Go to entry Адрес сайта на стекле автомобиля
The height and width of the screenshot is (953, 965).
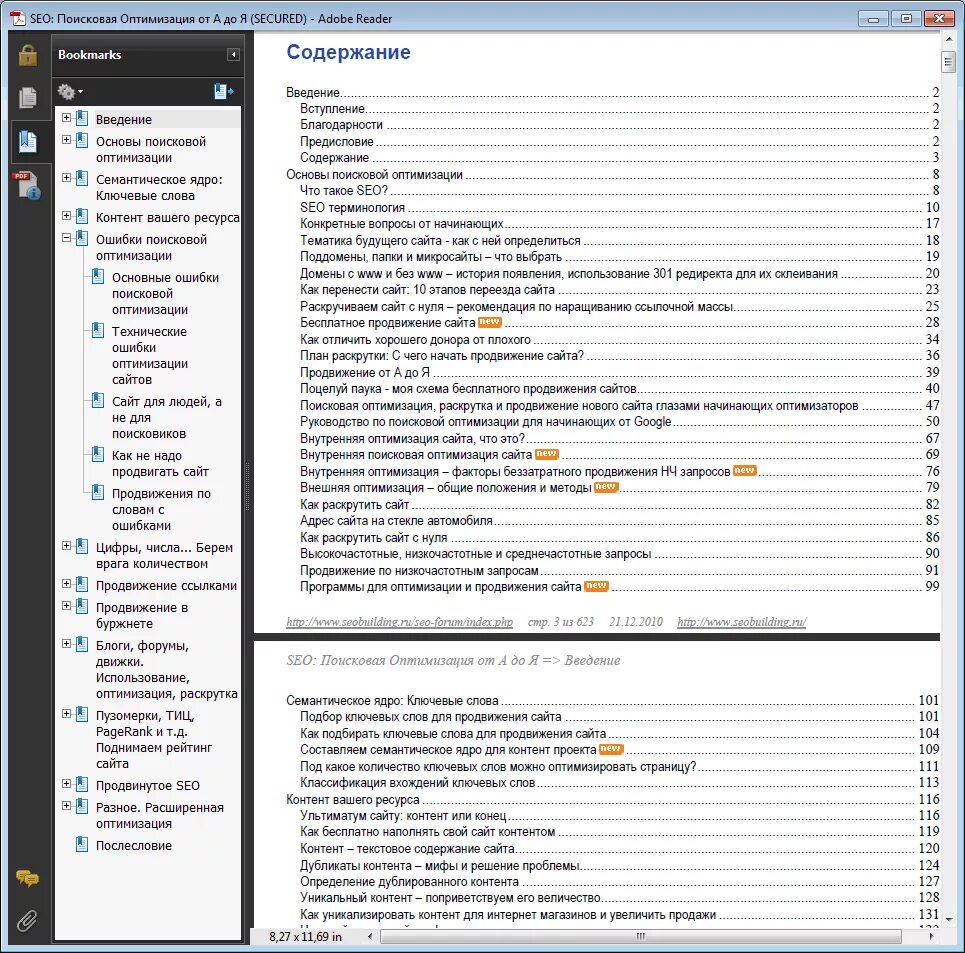396,521
